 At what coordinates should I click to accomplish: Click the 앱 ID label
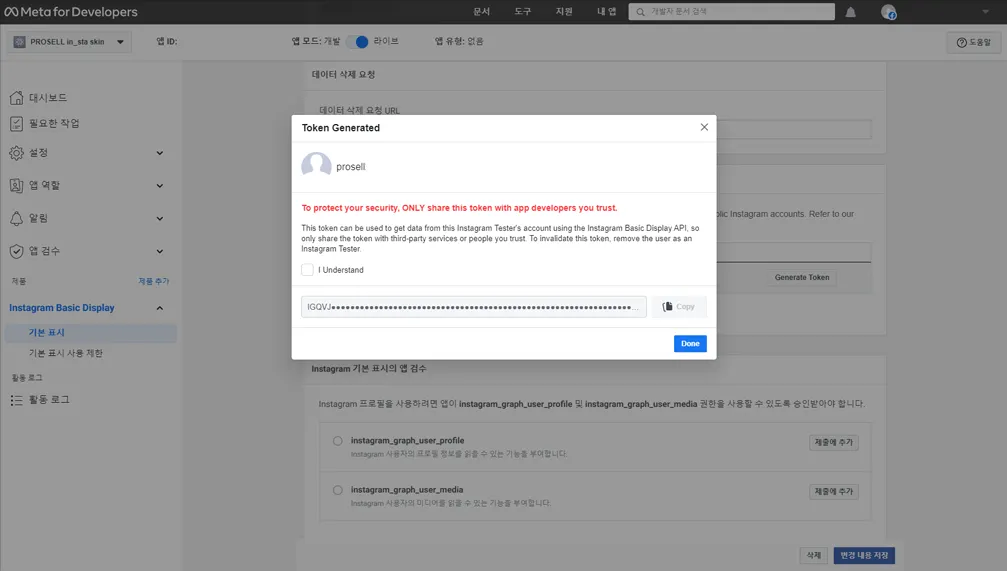pyautogui.click(x=167, y=42)
